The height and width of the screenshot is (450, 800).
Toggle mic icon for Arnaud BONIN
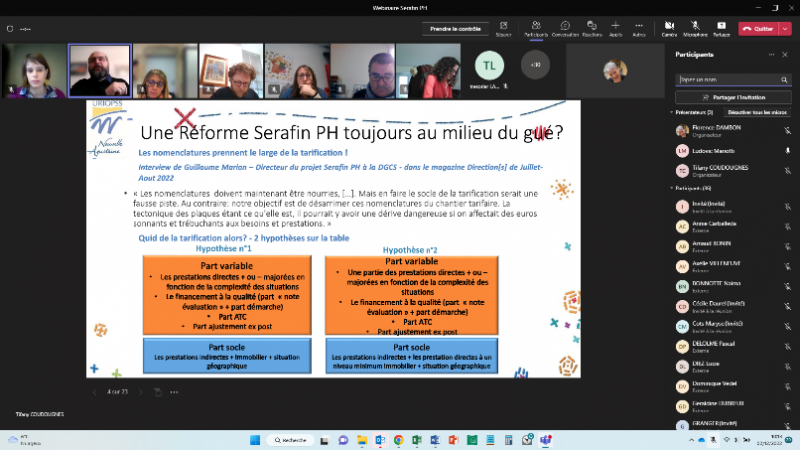(787, 246)
